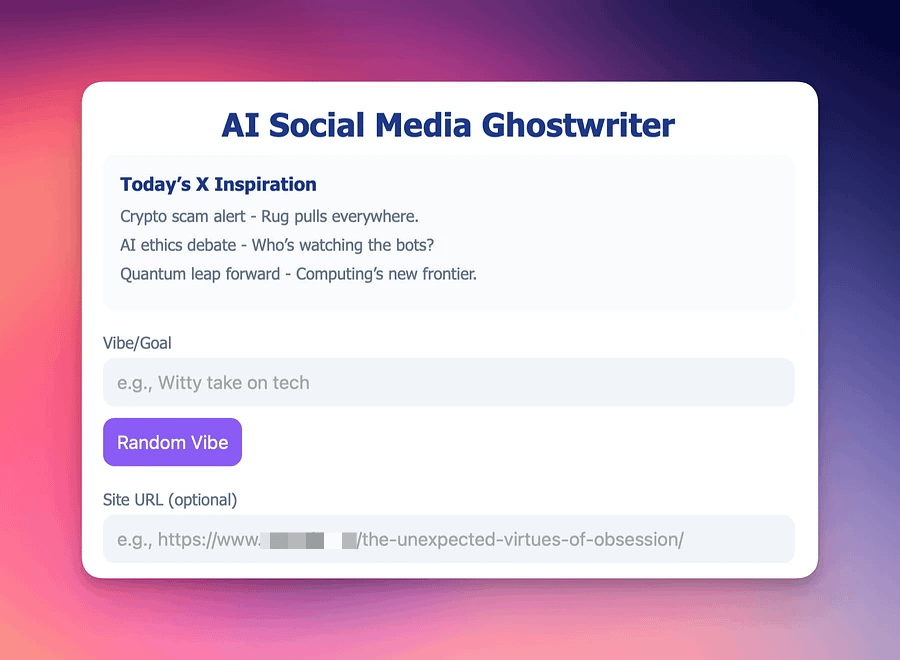Click 'Crypto scam alert - Rug pulls everywhere.' line
This screenshot has height=660, width=900.
click(269, 216)
